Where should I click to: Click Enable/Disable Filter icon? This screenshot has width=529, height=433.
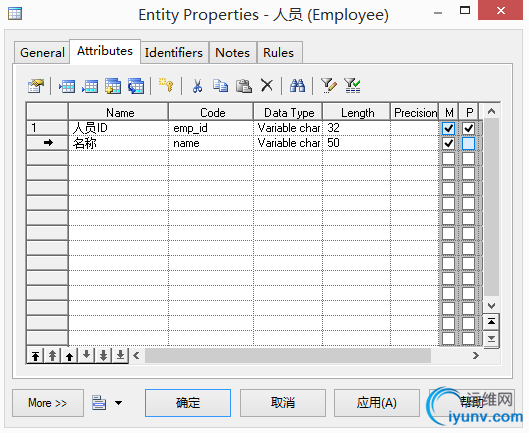(x=352, y=86)
